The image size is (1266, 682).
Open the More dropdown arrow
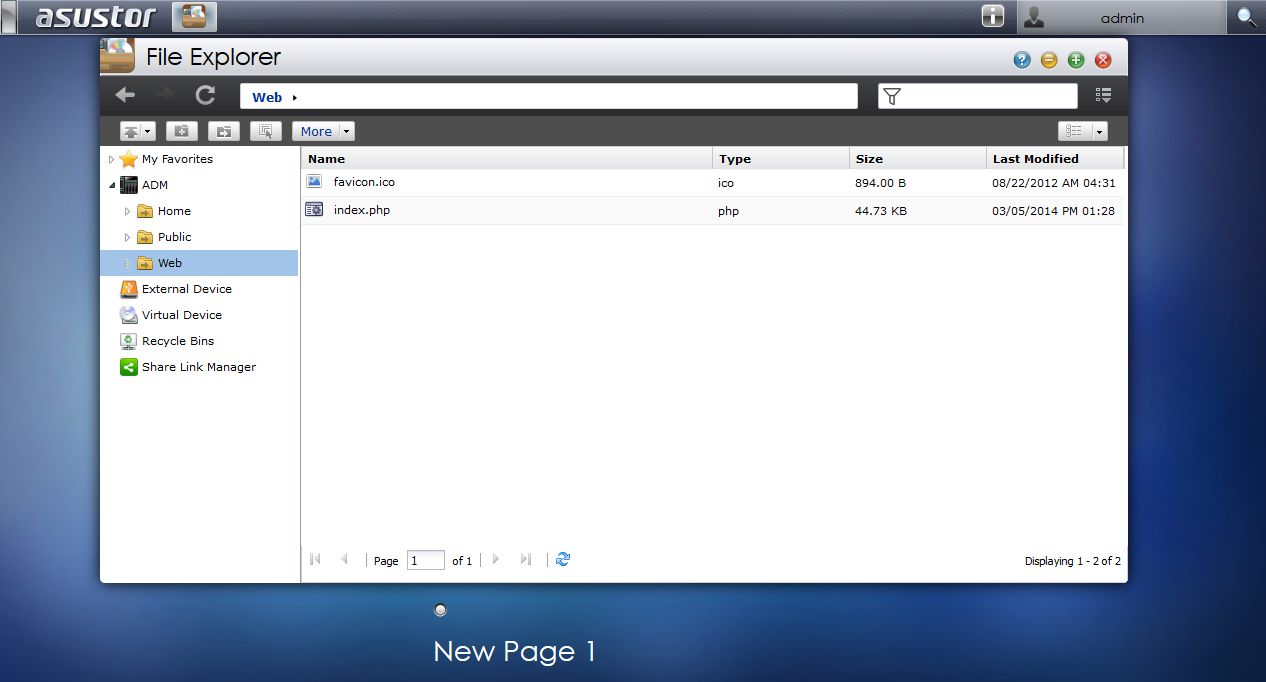tap(347, 131)
